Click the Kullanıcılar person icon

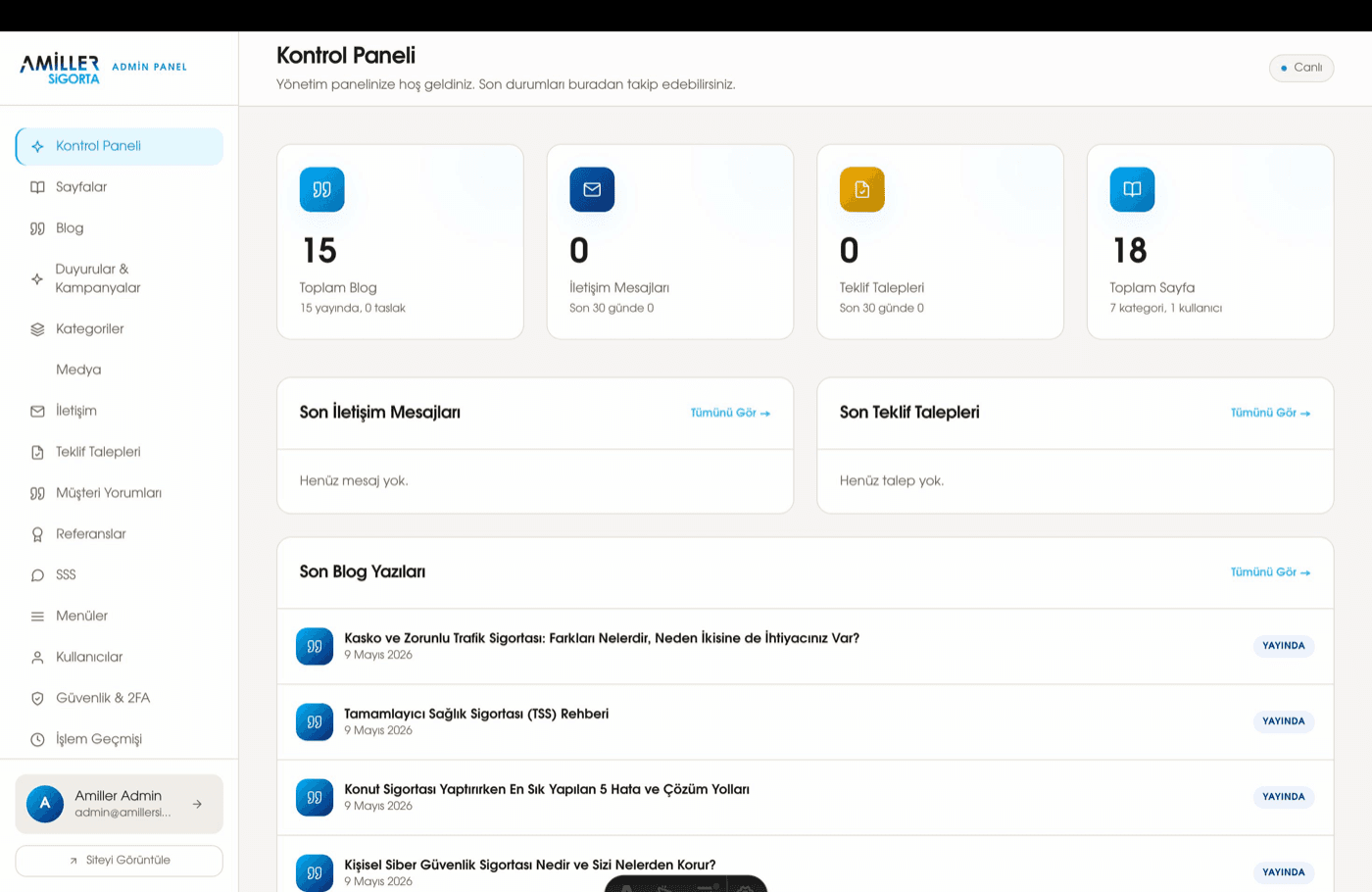(37, 658)
